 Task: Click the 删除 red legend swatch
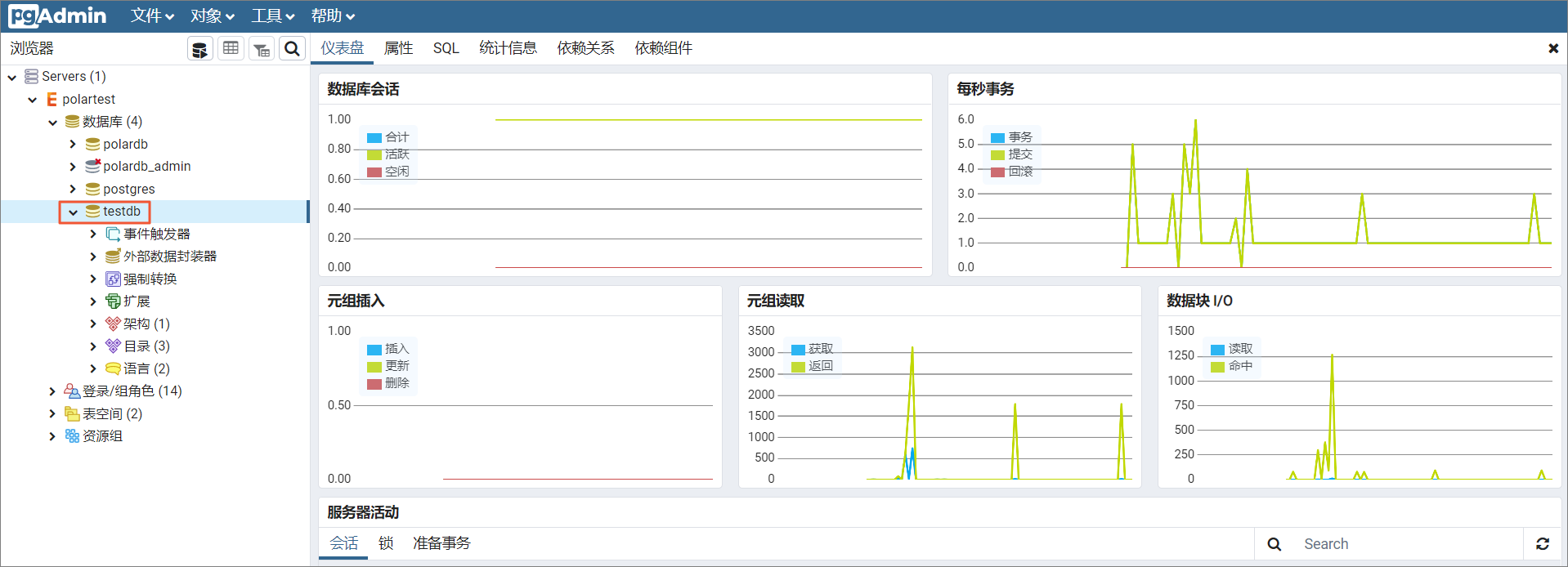374,383
